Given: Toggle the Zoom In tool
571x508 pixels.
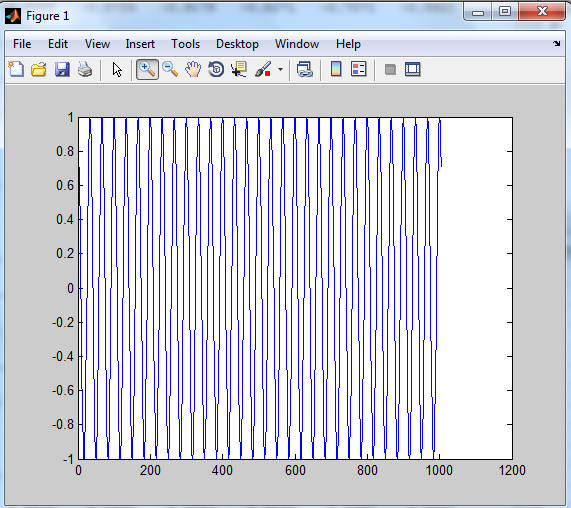Looking at the screenshot, I should [x=147, y=69].
